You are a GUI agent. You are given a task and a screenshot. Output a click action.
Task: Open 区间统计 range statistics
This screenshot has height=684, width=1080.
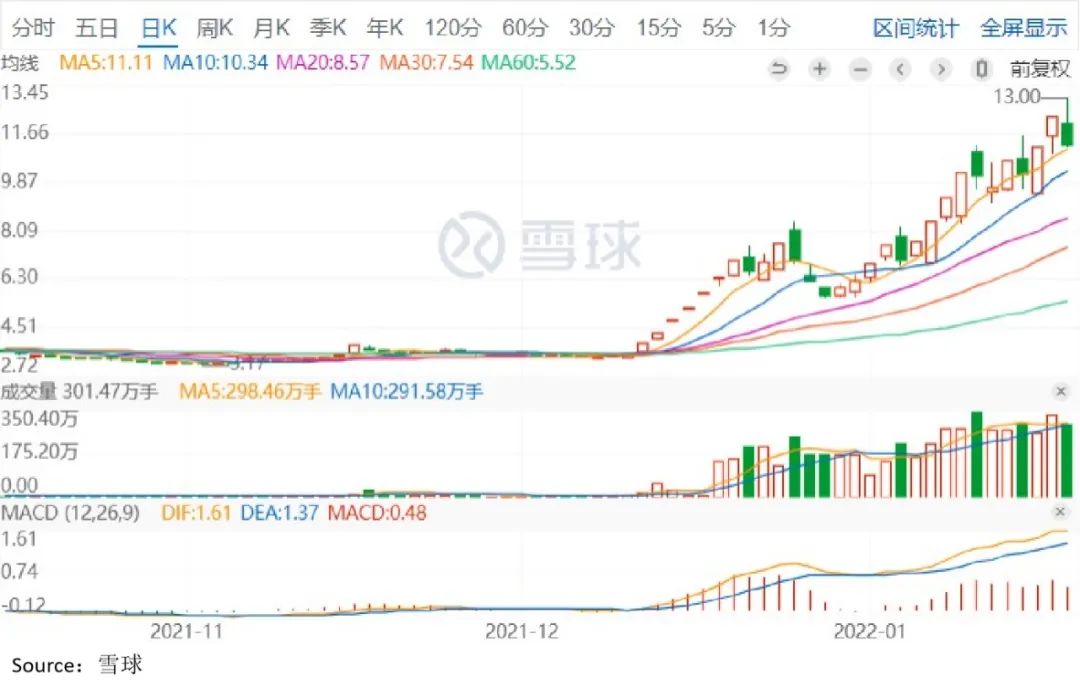pyautogui.click(x=915, y=28)
